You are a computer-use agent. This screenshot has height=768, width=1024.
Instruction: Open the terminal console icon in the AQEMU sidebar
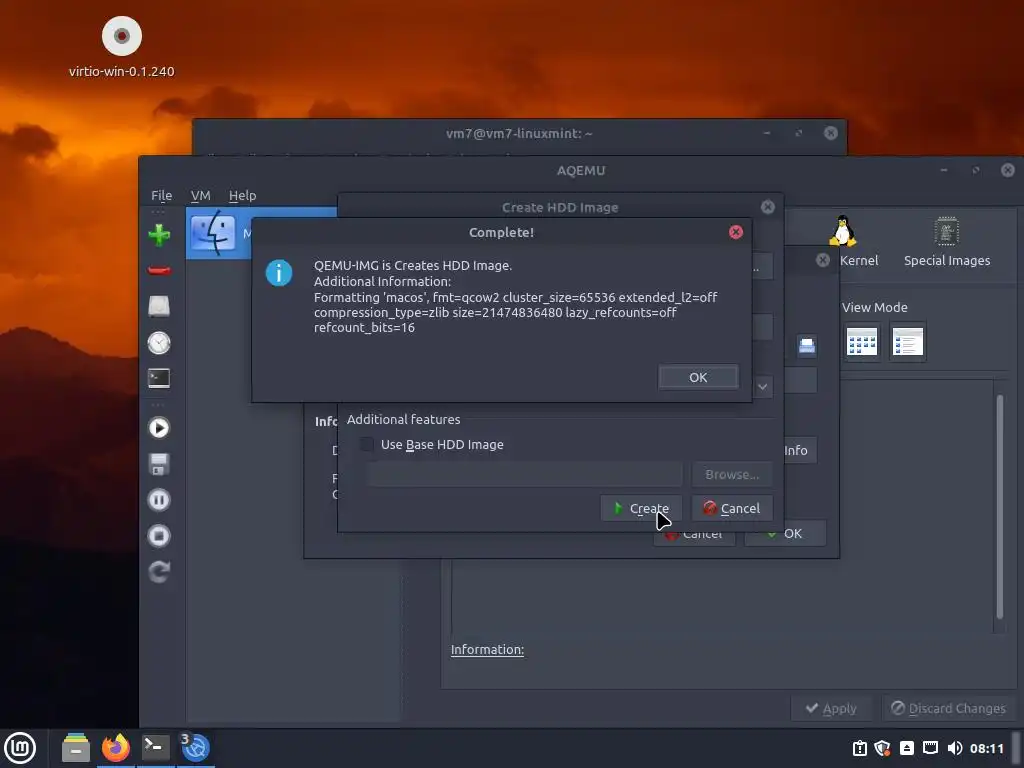coord(159,378)
